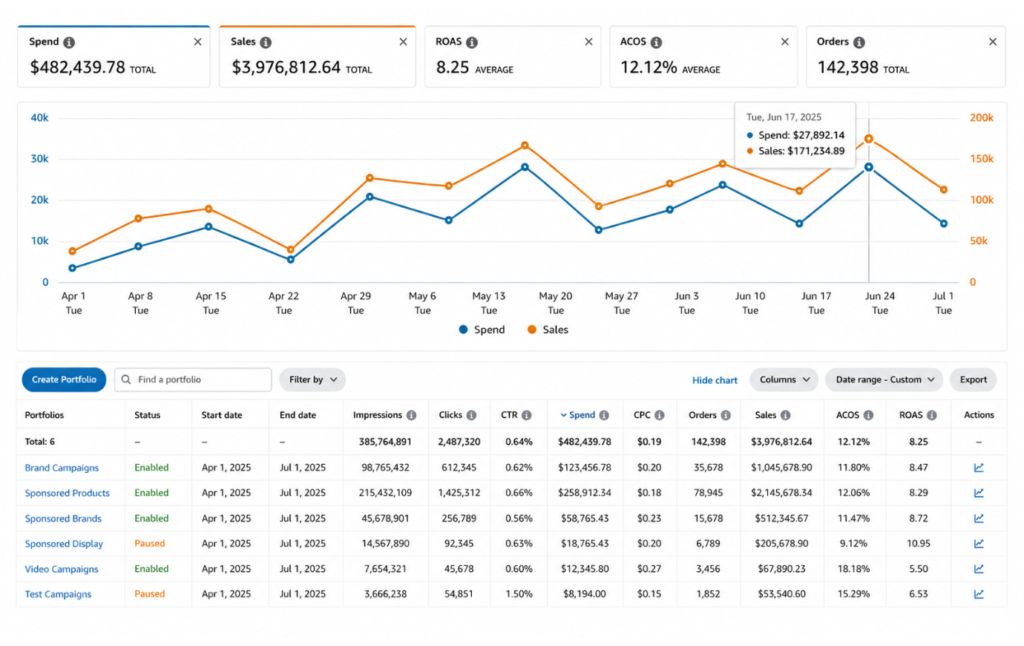
Task: Close the Sales metric card
Action: coord(403,42)
